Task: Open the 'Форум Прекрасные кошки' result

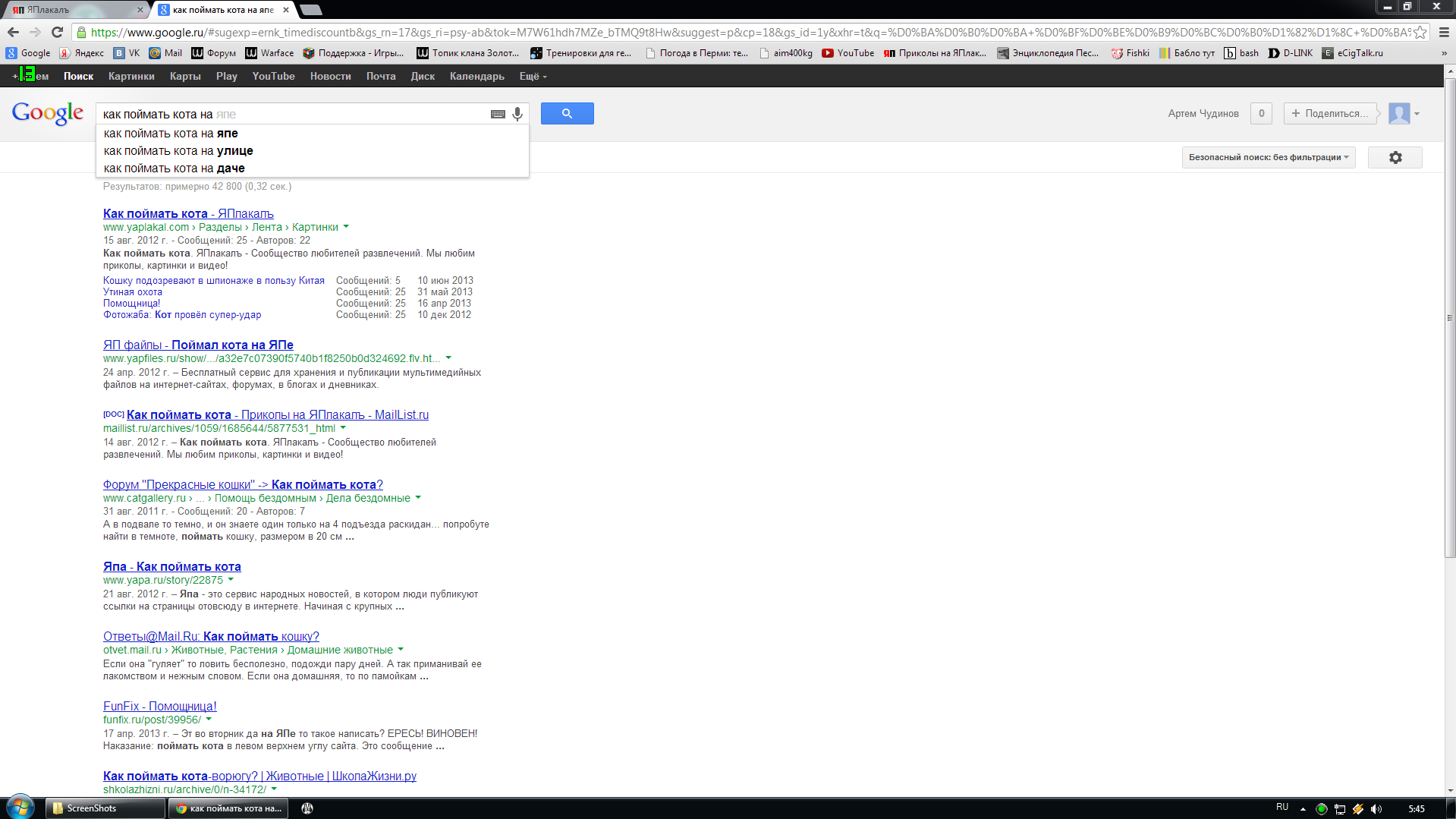Action: [x=243, y=485]
